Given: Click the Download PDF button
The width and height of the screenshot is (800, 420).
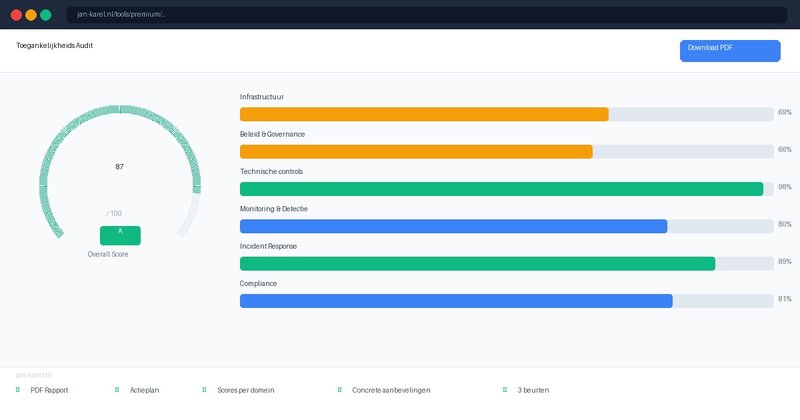Looking at the screenshot, I should 729,51.
